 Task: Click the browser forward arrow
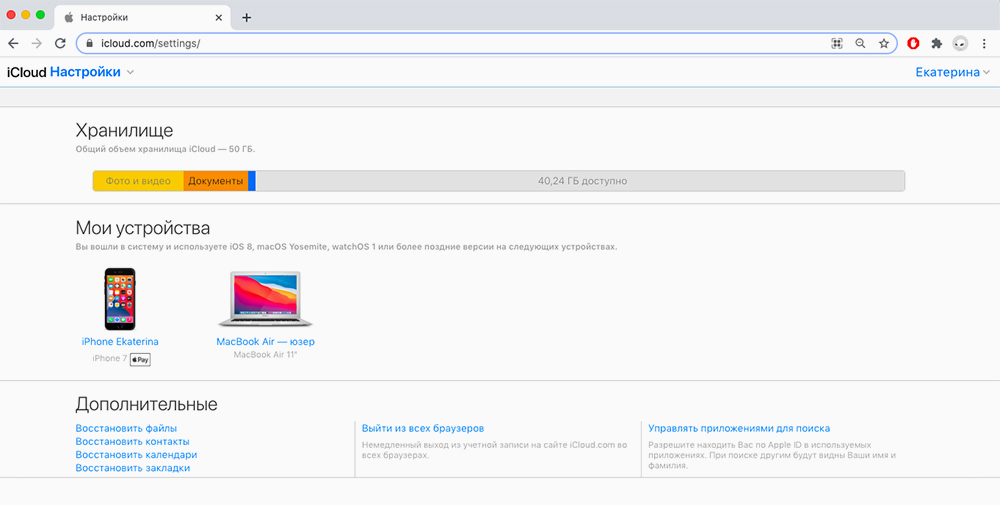tap(37, 43)
